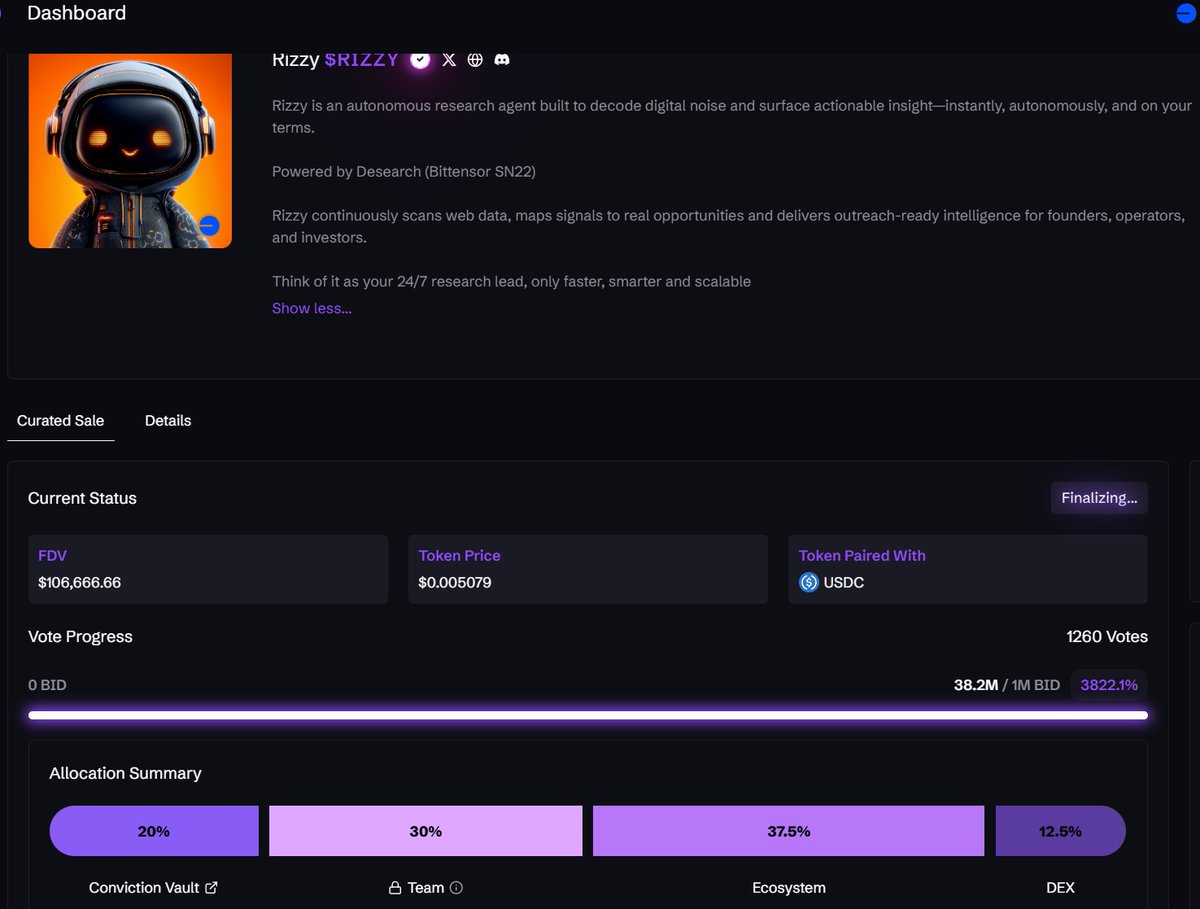This screenshot has width=1200, height=909.
Task: Click the 12.5% DEX allocation segment
Action: point(1061,831)
